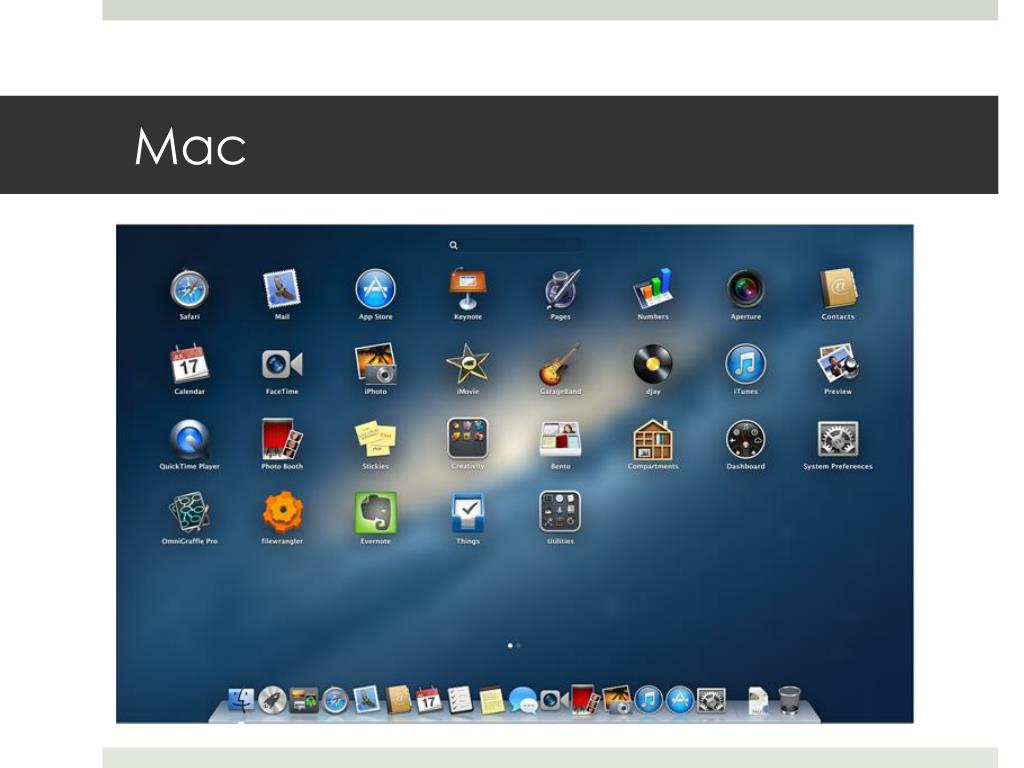Open Notes from the Dock

click(x=491, y=700)
